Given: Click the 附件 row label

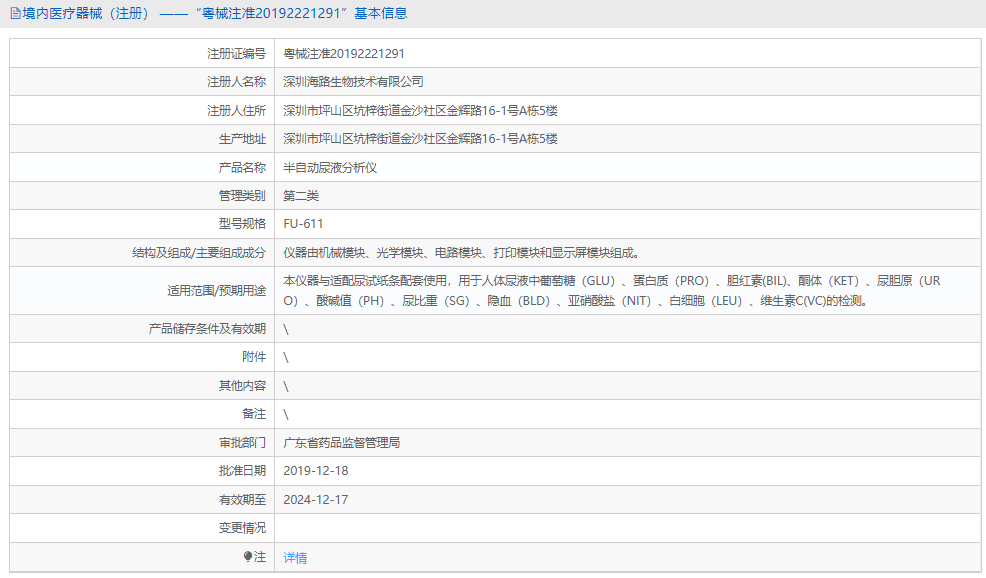Looking at the screenshot, I should click(254, 356).
